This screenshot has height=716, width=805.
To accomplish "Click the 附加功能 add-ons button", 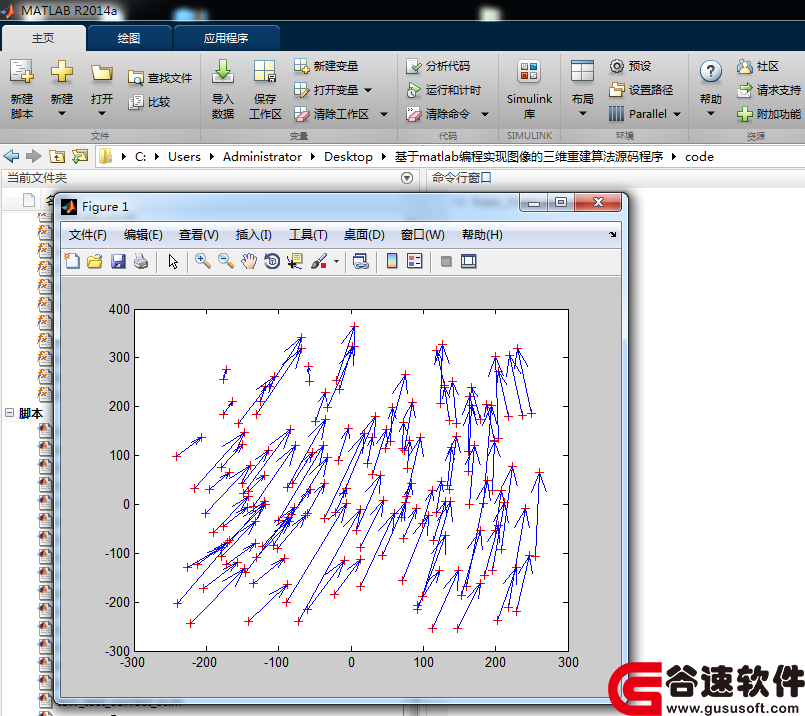I will (x=769, y=114).
